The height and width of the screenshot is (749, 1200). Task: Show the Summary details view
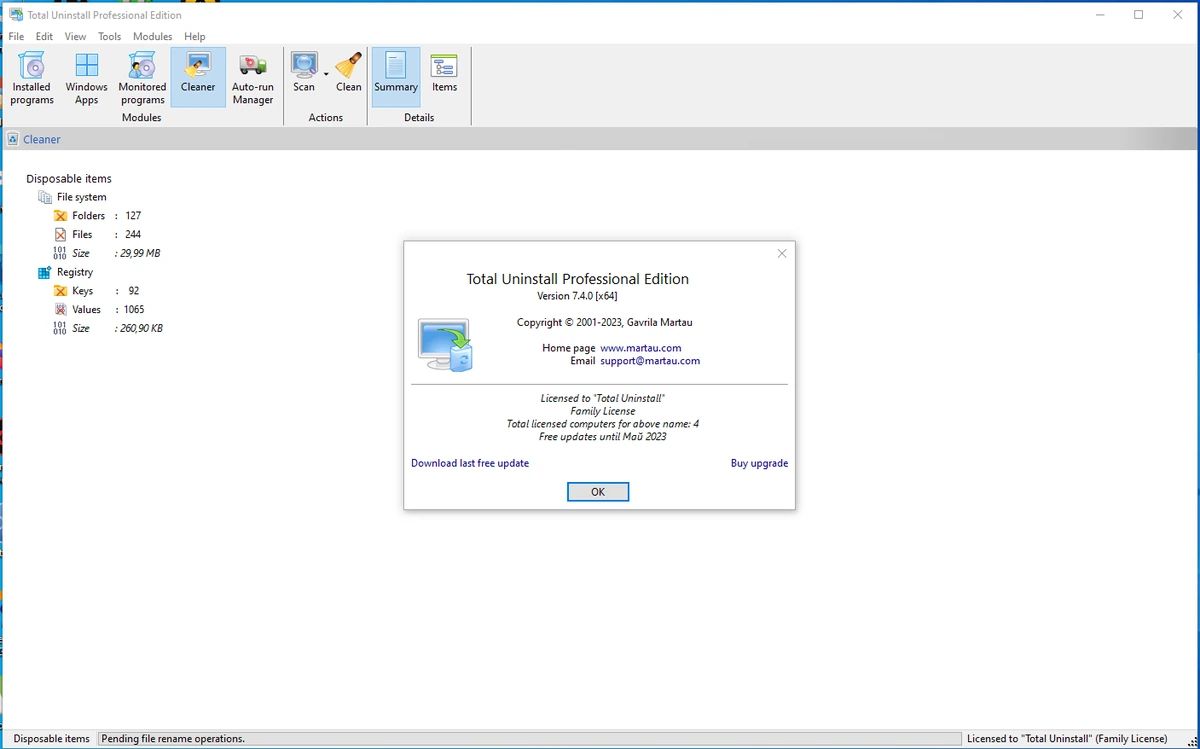point(396,75)
